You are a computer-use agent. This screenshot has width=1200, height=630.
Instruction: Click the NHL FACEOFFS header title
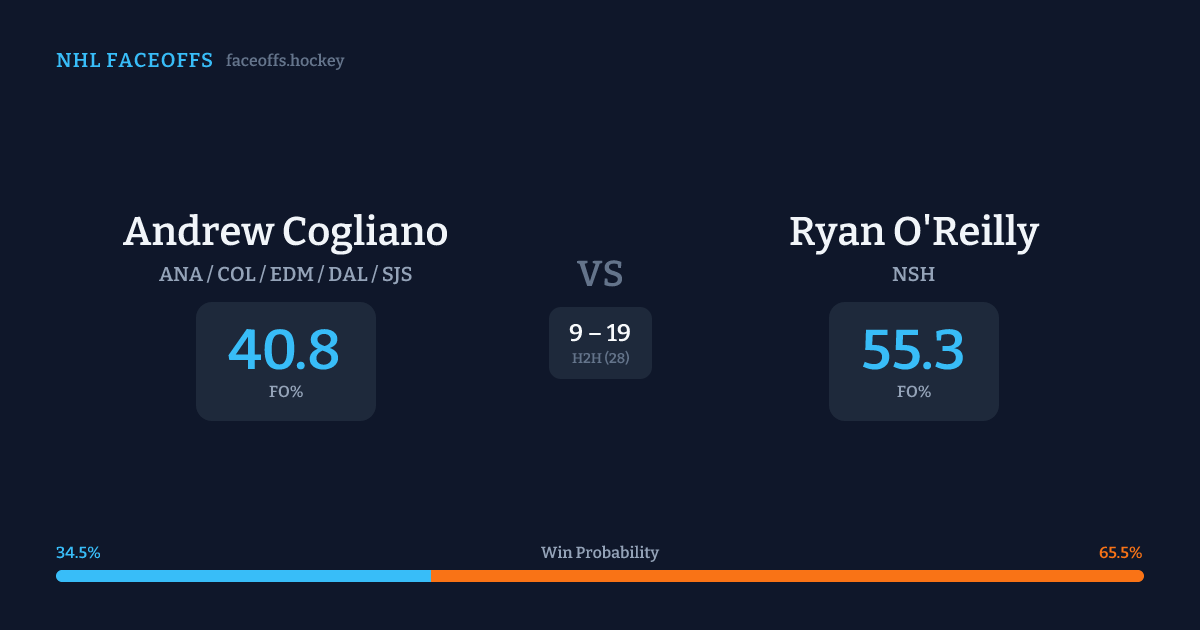coord(134,61)
